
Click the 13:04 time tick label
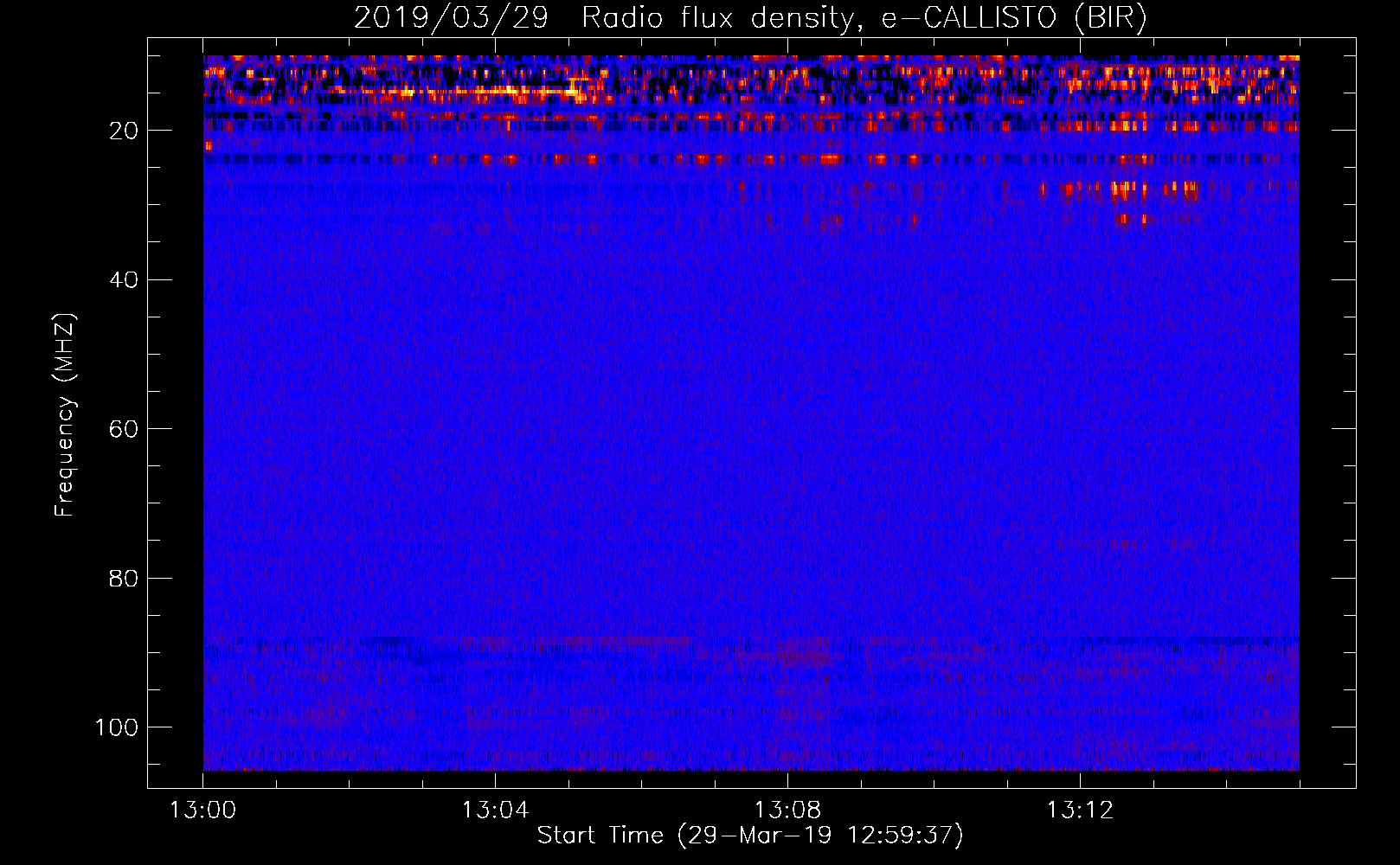[x=495, y=811]
